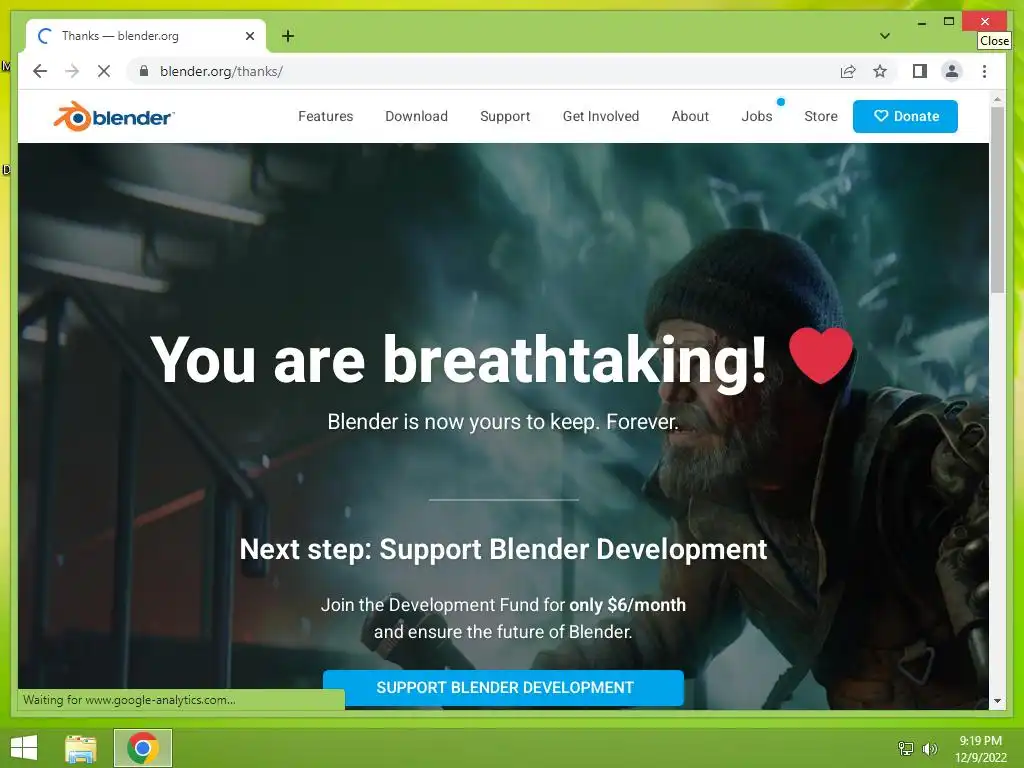1024x768 pixels.
Task: Open Chrome's three-dot menu
Action: point(984,71)
